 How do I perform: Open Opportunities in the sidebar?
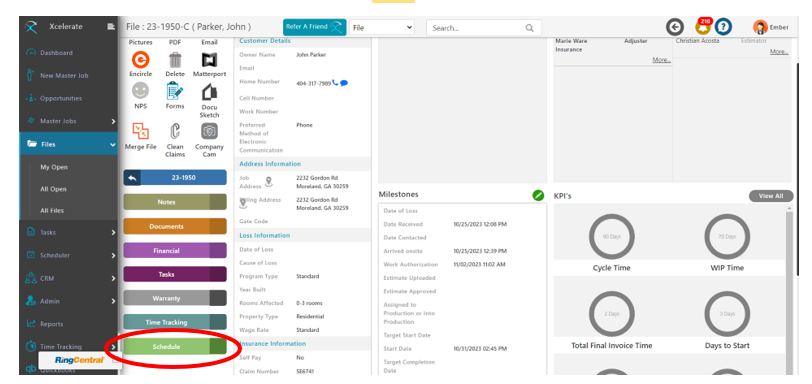click(61, 98)
